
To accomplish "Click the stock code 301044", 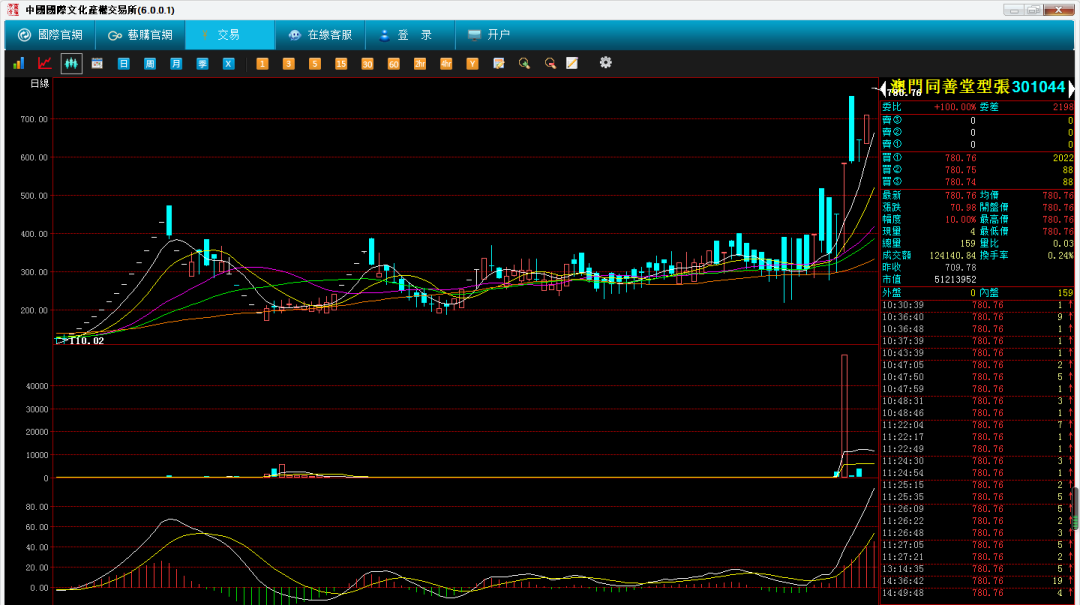I will coord(1038,87).
